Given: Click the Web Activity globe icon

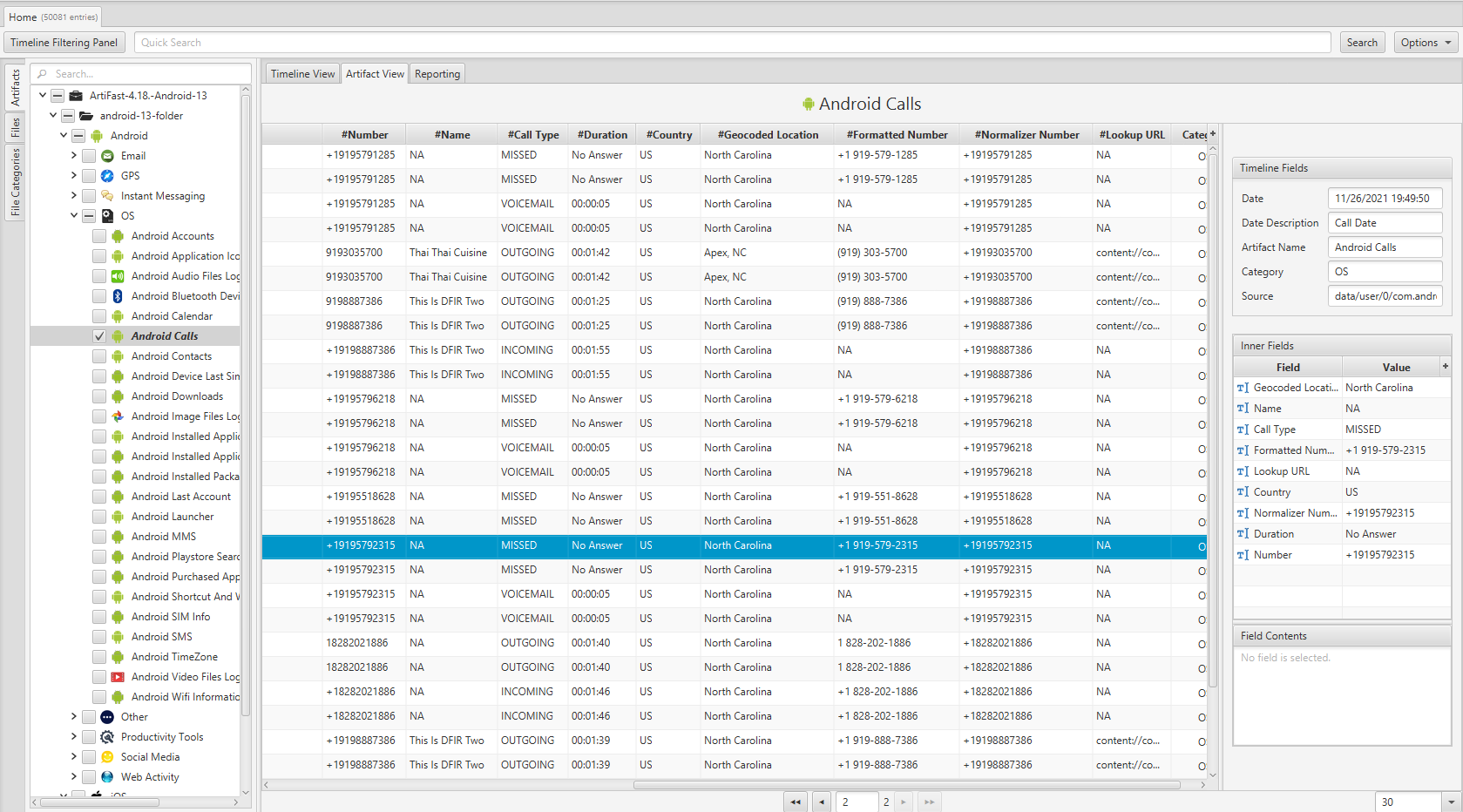Looking at the screenshot, I should [107, 777].
